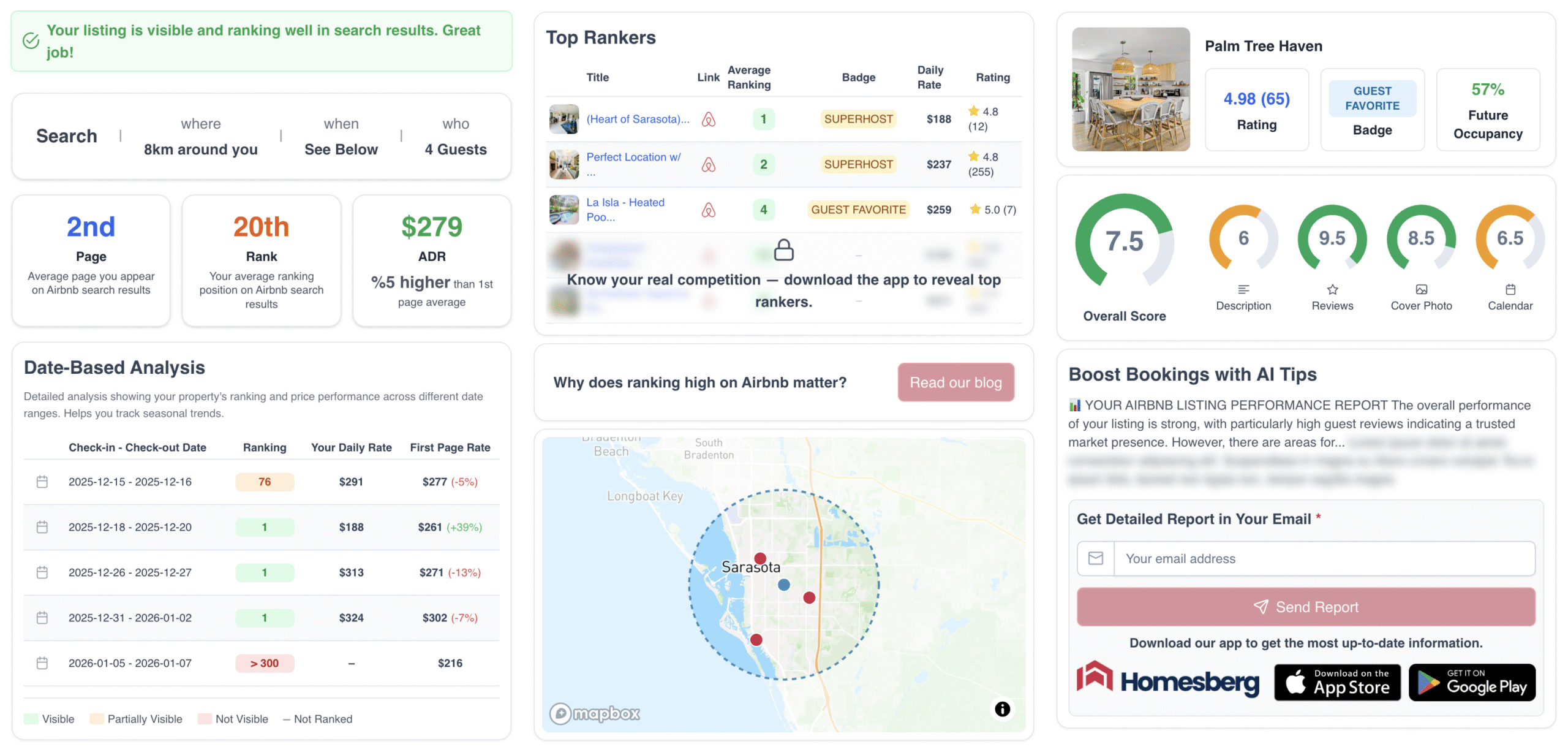The height and width of the screenshot is (755, 1568).
Task: Click the Get it on Google Play badge
Action: click(x=1472, y=682)
